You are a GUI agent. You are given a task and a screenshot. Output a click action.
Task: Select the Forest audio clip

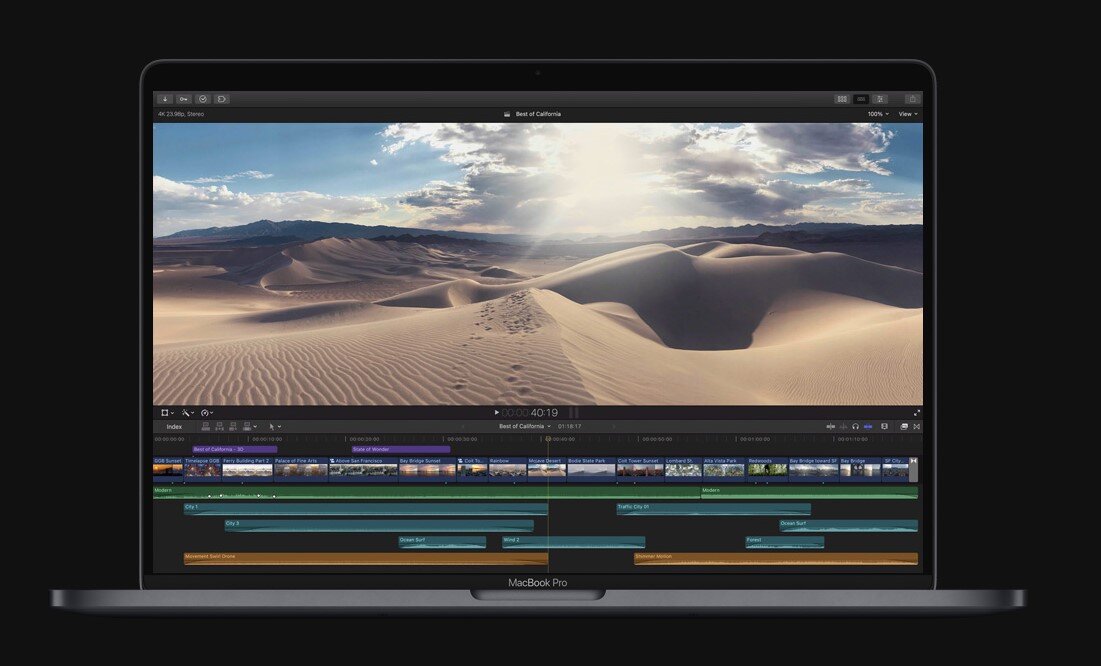click(784, 542)
